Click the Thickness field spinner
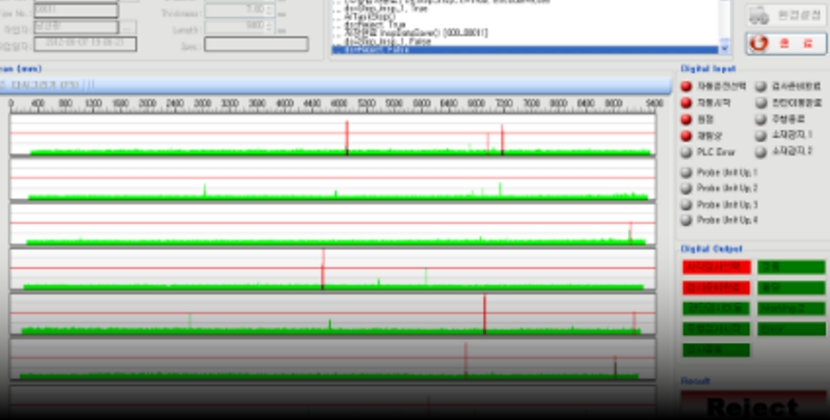Viewport: 830px width, 420px height. [x=272, y=10]
